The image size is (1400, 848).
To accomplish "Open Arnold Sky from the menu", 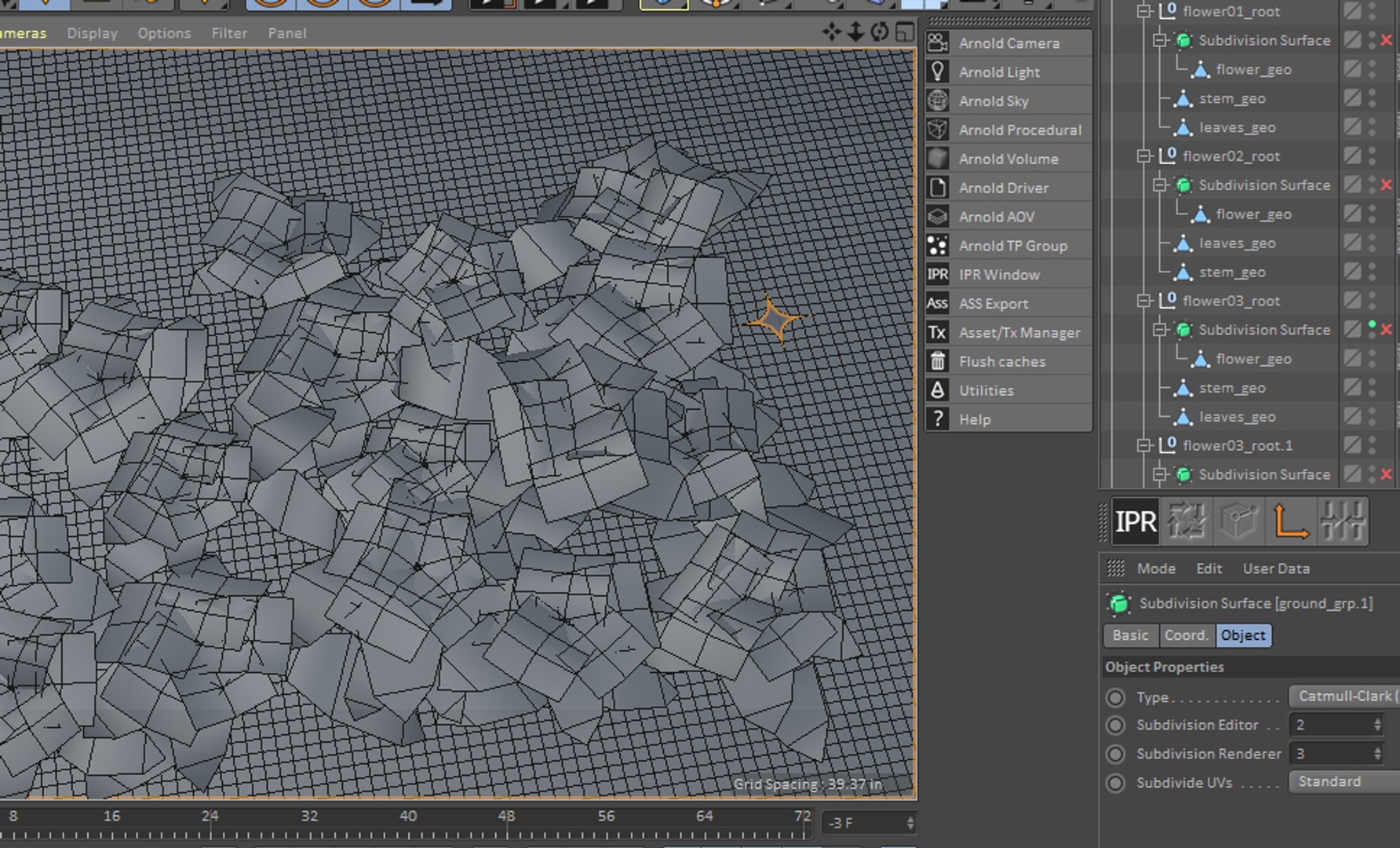I will pyautogui.click(x=993, y=101).
